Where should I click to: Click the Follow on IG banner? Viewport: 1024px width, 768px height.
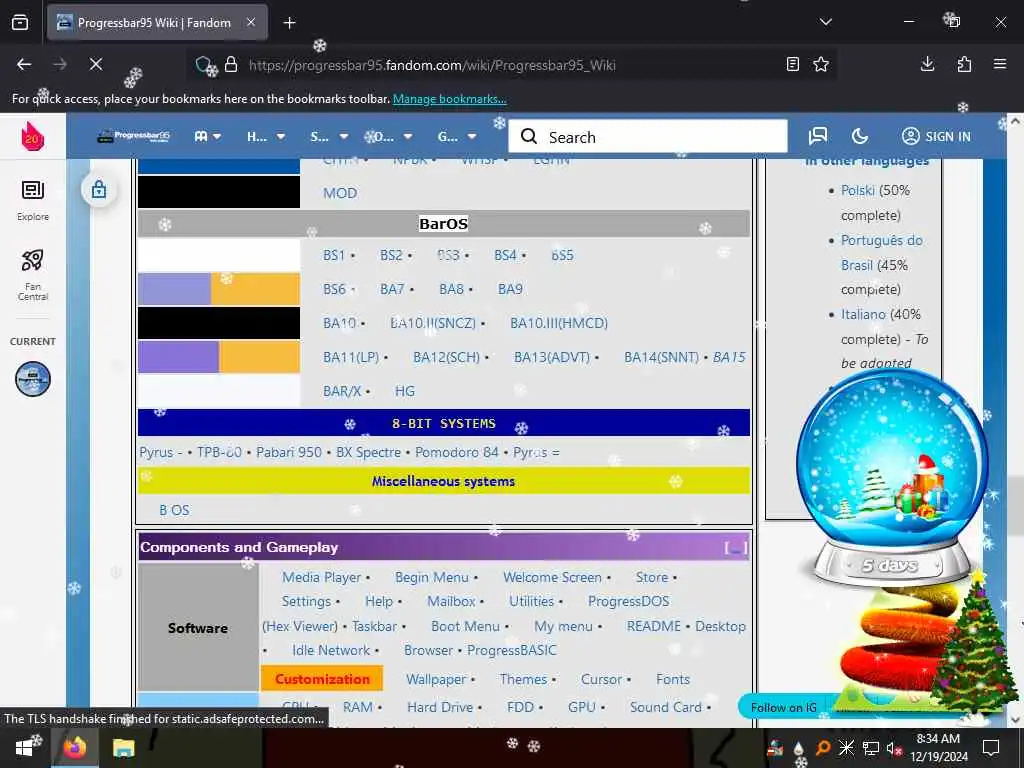point(783,707)
